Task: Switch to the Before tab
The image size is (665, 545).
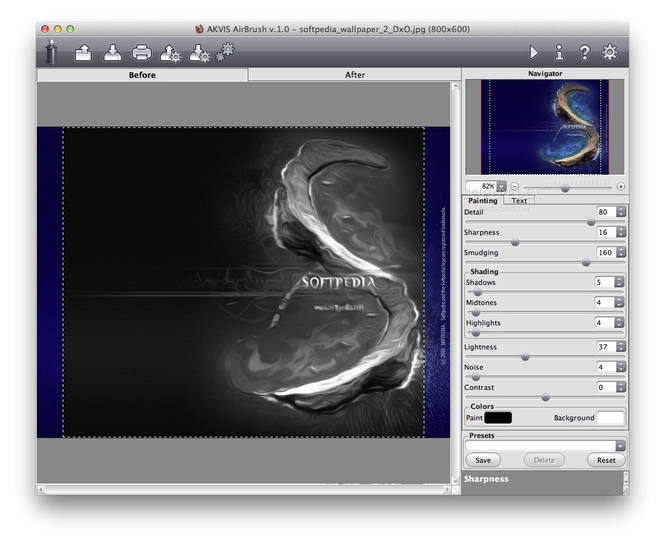Action: [x=142, y=75]
